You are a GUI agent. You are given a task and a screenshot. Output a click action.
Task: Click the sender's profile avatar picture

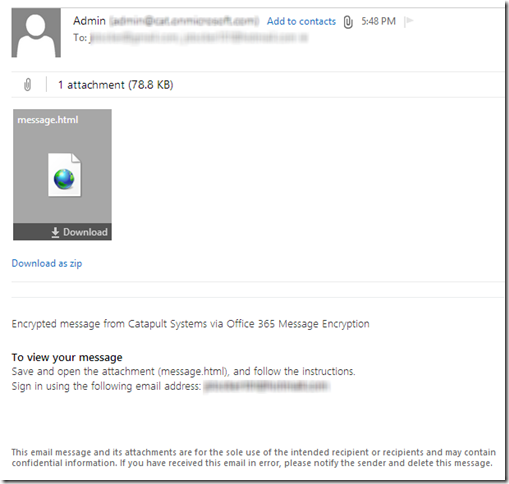[x=36, y=33]
